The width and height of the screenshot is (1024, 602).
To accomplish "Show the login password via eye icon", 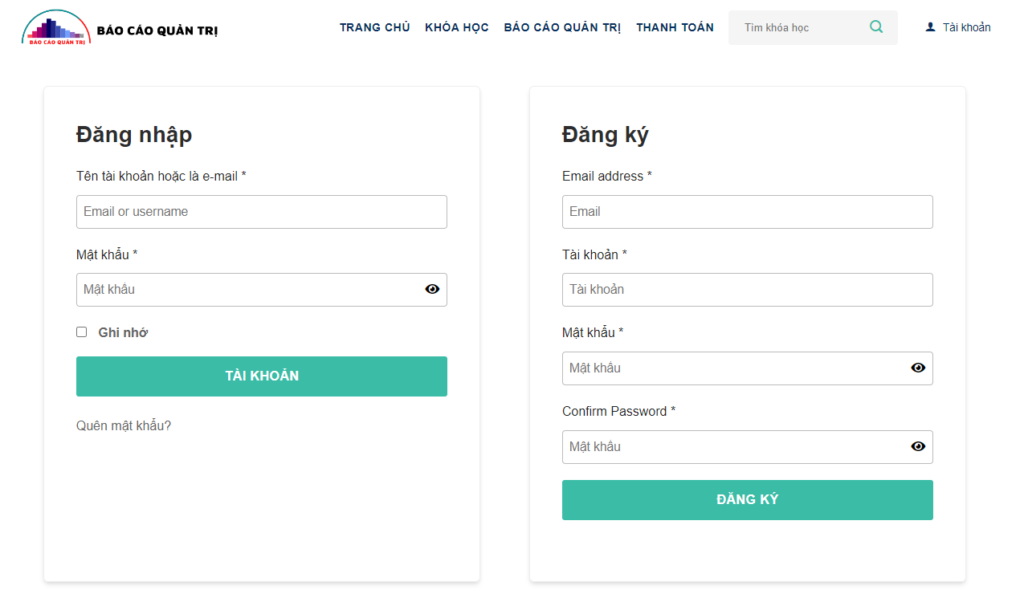I will (x=432, y=289).
